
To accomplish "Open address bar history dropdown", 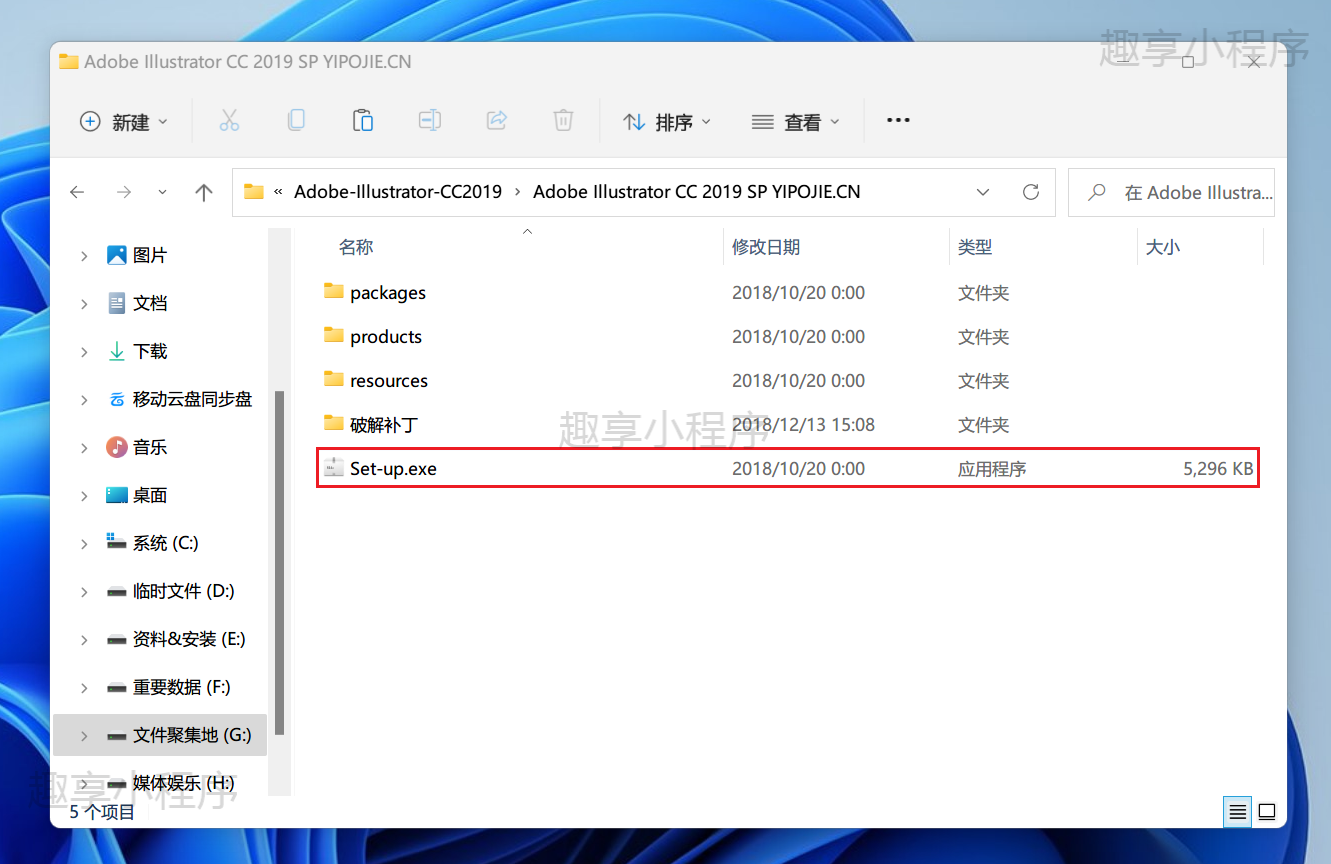I will click(x=983, y=192).
